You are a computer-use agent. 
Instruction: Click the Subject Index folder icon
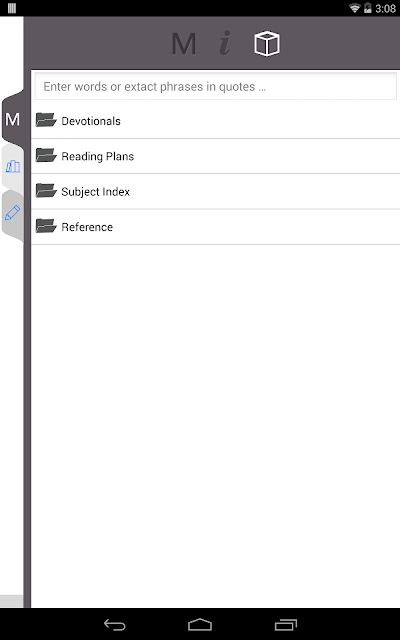pyautogui.click(x=46, y=191)
